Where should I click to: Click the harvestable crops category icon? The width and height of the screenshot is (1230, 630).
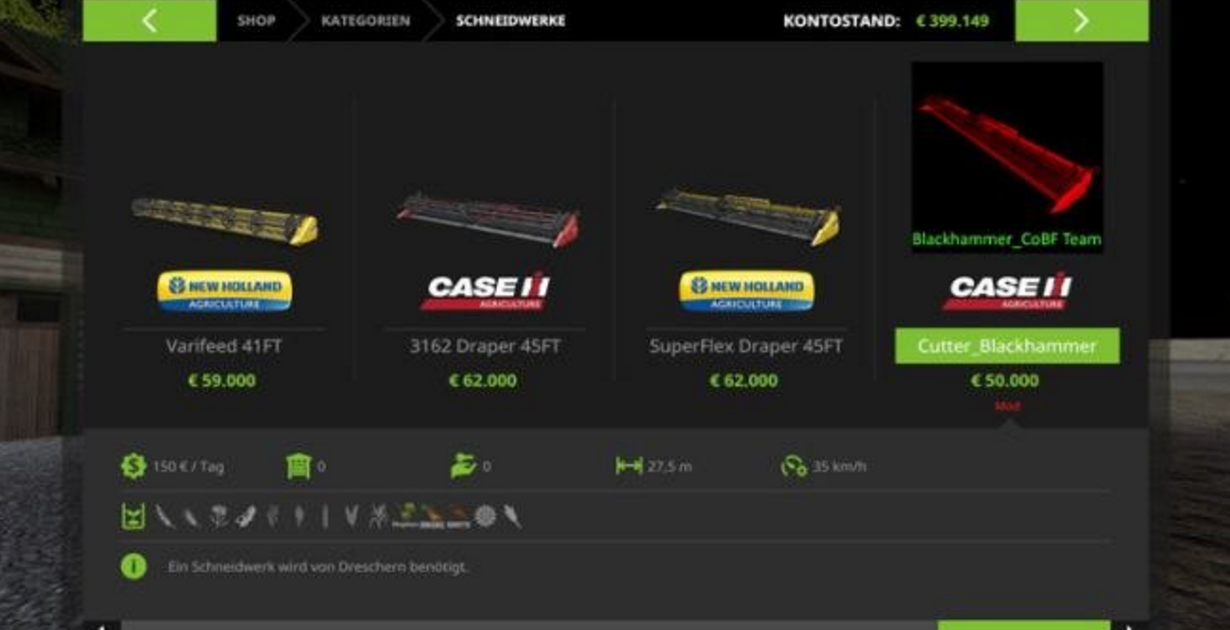pos(132,516)
